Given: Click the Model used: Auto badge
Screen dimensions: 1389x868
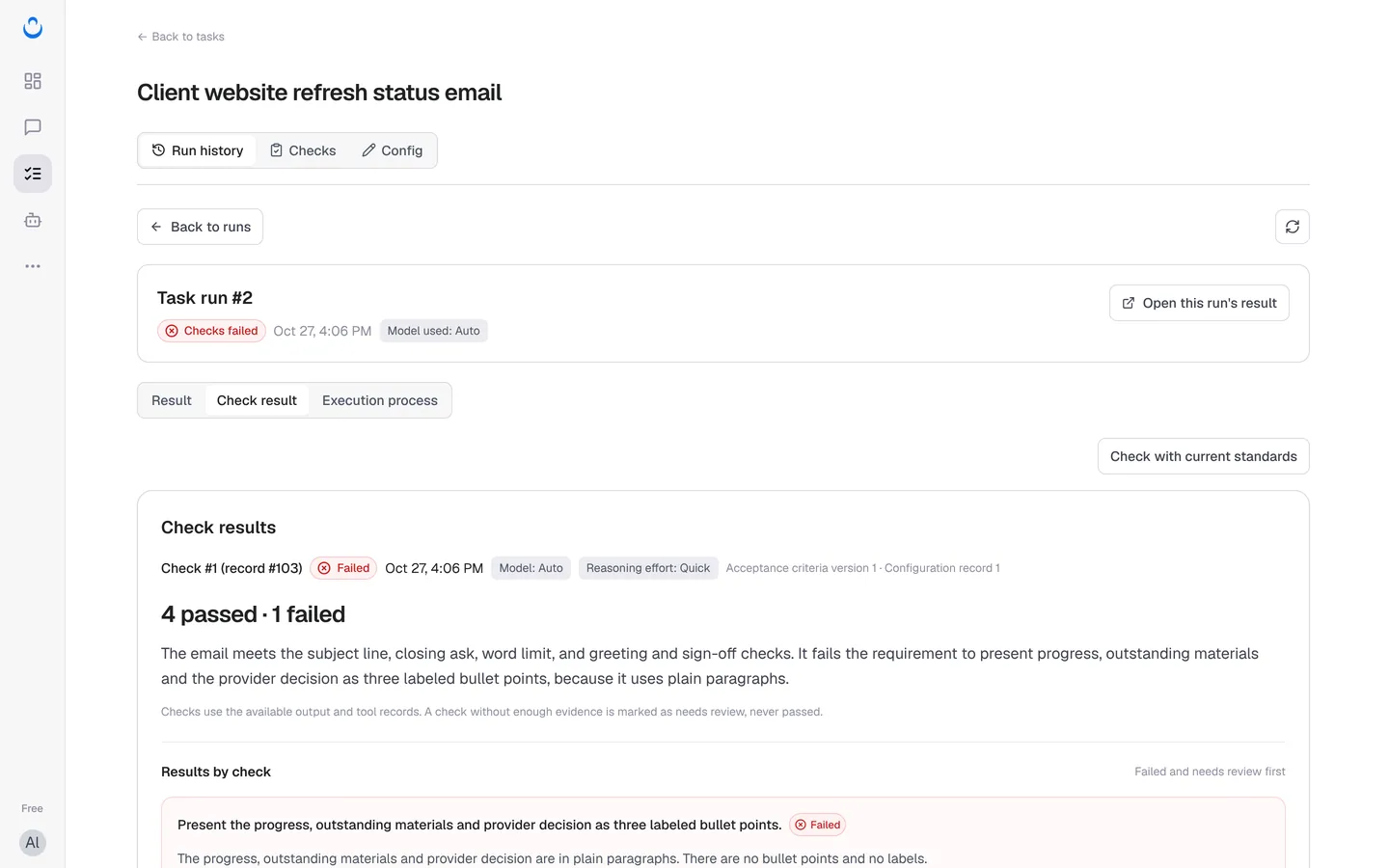Looking at the screenshot, I should (x=434, y=331).
